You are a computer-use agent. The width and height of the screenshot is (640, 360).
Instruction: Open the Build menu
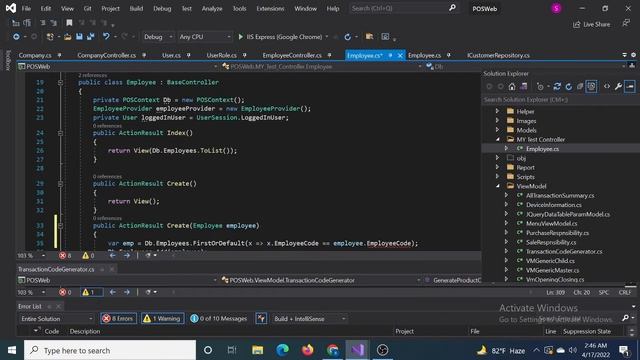point(136,9)
